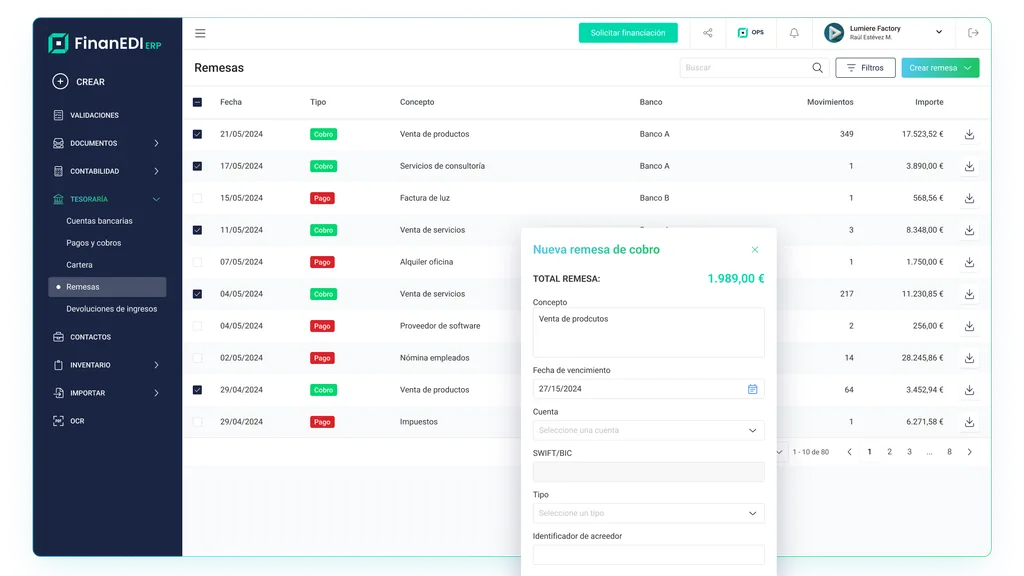1024x576 pixels.
Task: Collapse the TESORERÍA sidebar section
Action: click(x=156, y=199)
